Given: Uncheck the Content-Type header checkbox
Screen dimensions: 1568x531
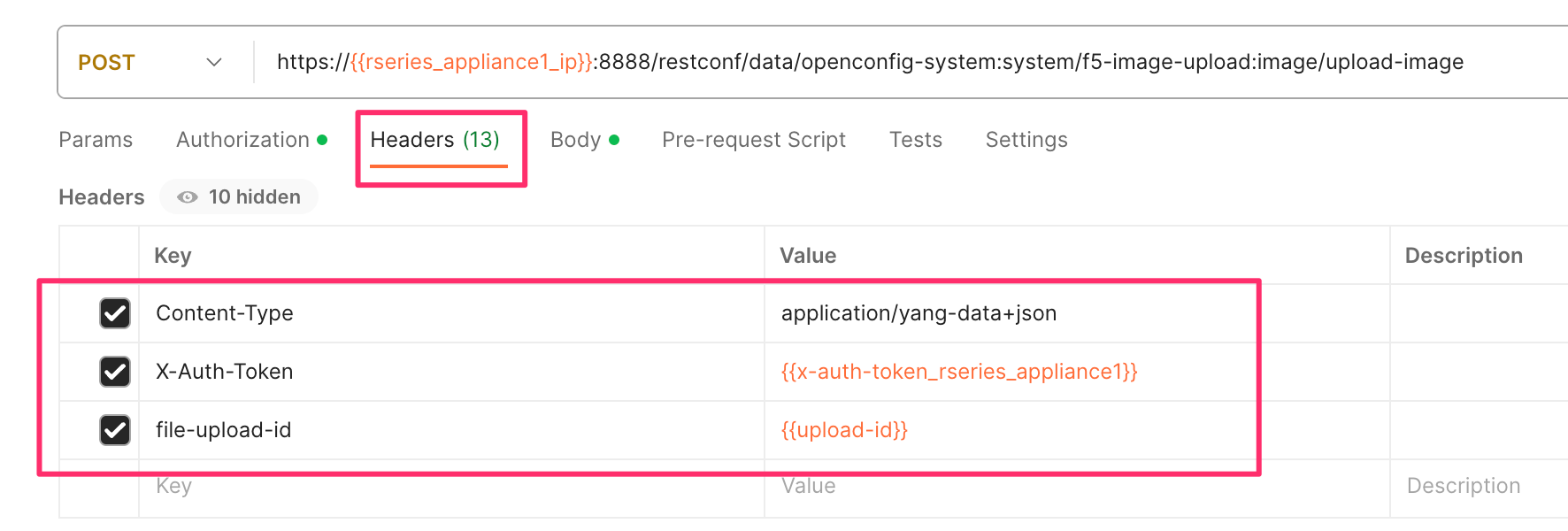Looking at the screenshot, I should (115, 313).
